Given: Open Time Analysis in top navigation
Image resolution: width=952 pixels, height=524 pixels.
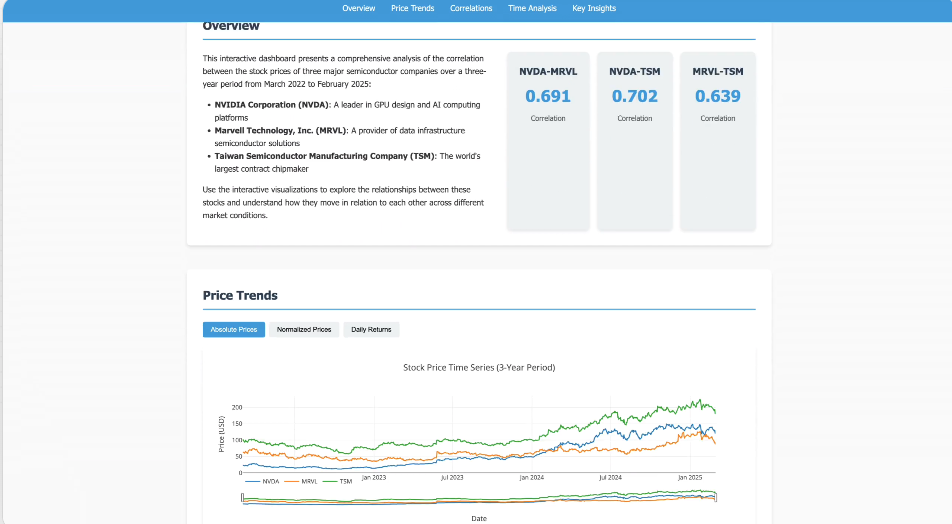Looking at the screenshot, I should point(532,9).
